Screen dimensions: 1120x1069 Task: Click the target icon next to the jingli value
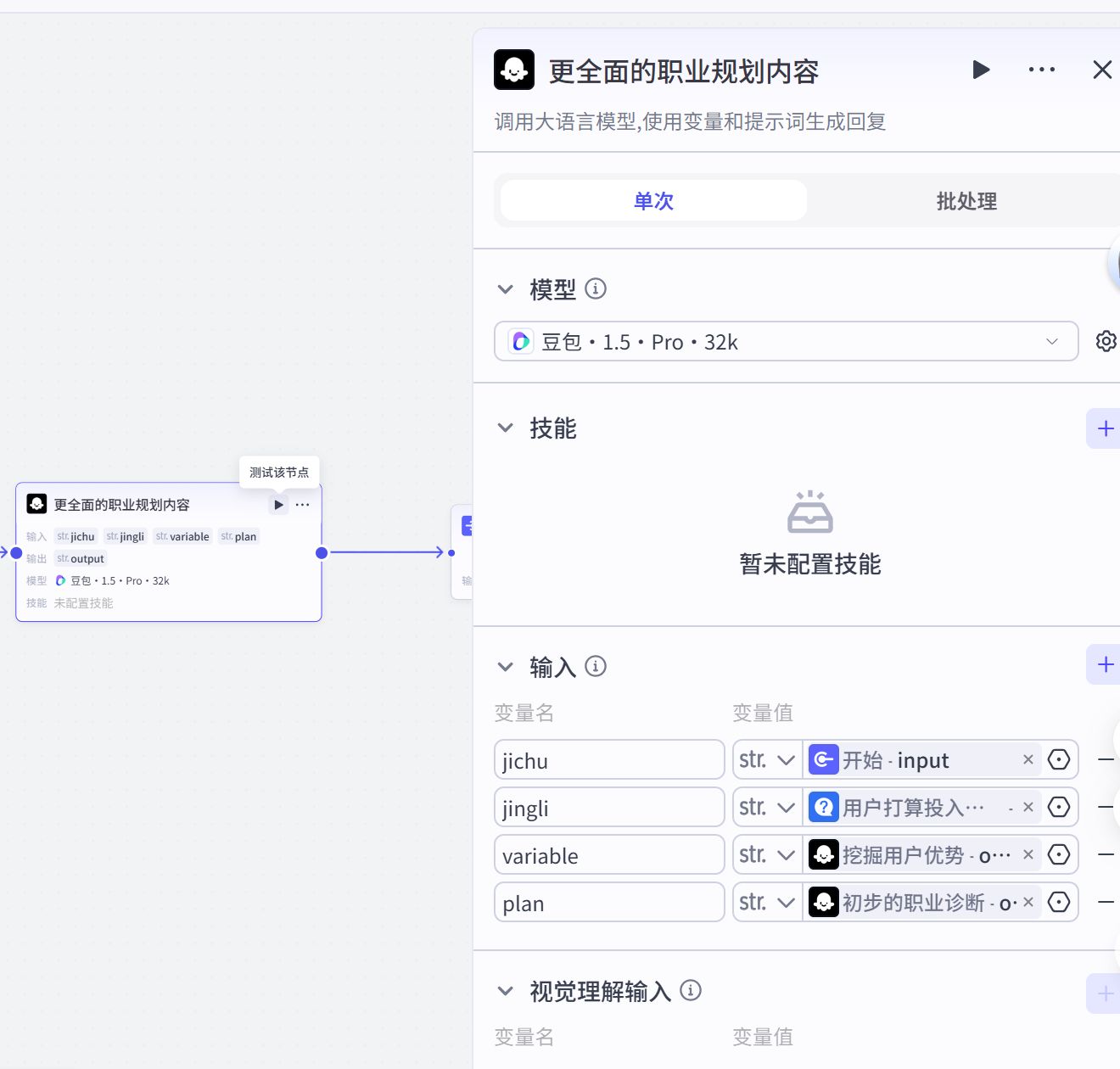point(1058,807)
